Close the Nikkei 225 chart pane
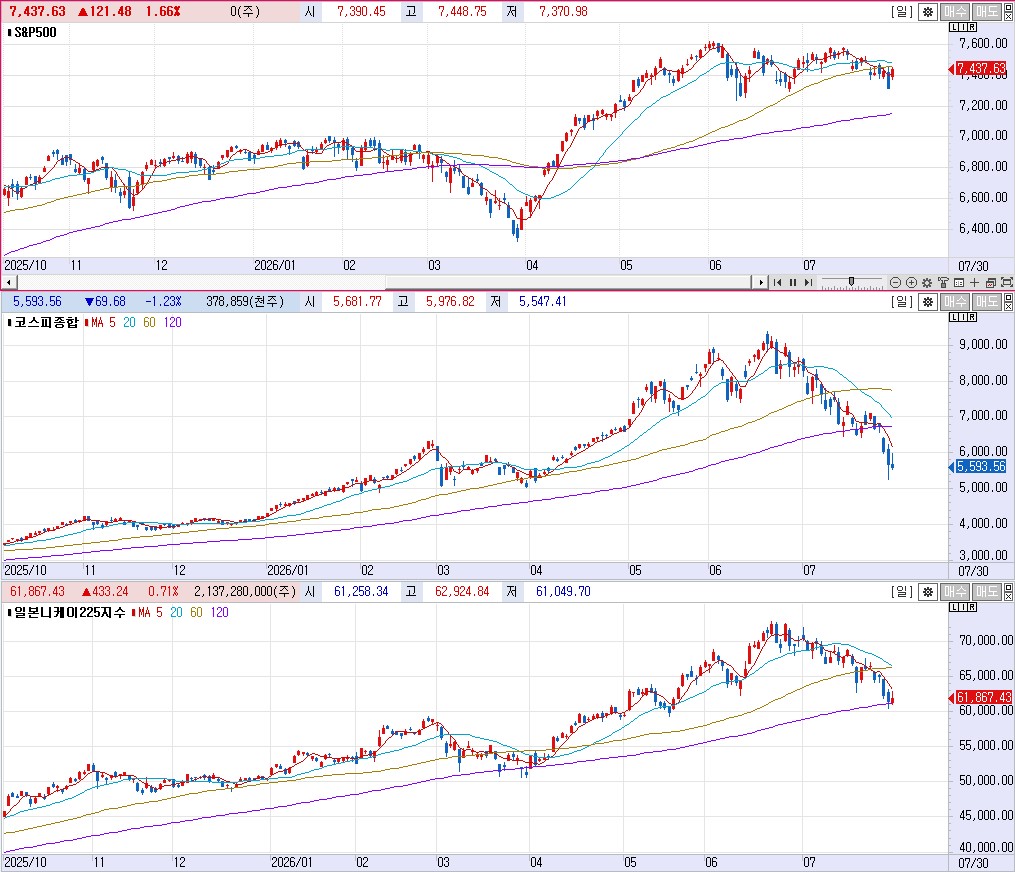1015x872 pixels. [x=1009, y=596]
